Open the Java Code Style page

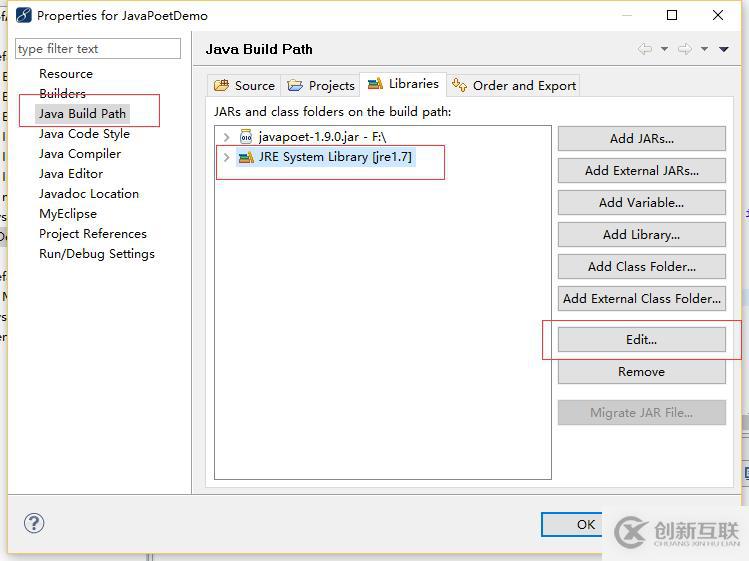pyautogui.click(x=84, y=134)
